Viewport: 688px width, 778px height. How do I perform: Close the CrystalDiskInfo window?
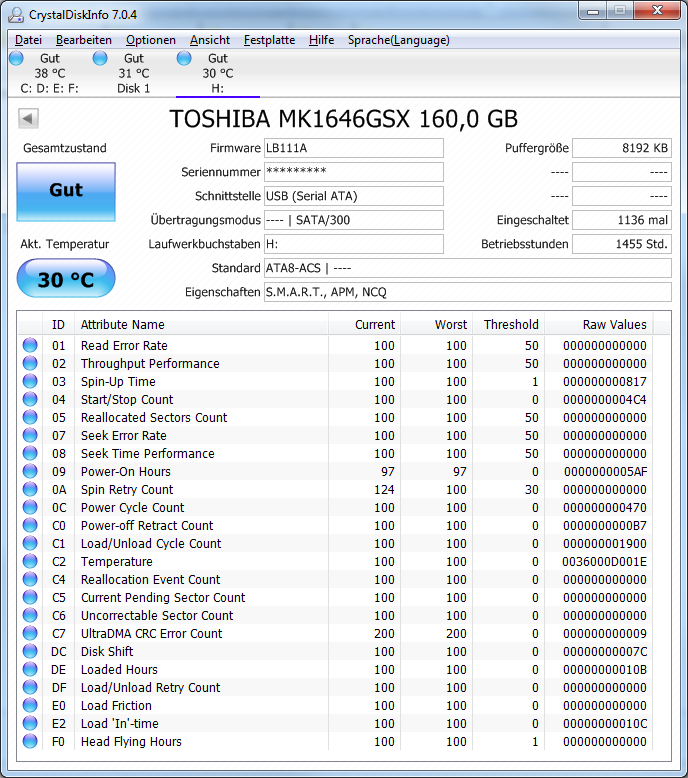click(x=657, y=10)
